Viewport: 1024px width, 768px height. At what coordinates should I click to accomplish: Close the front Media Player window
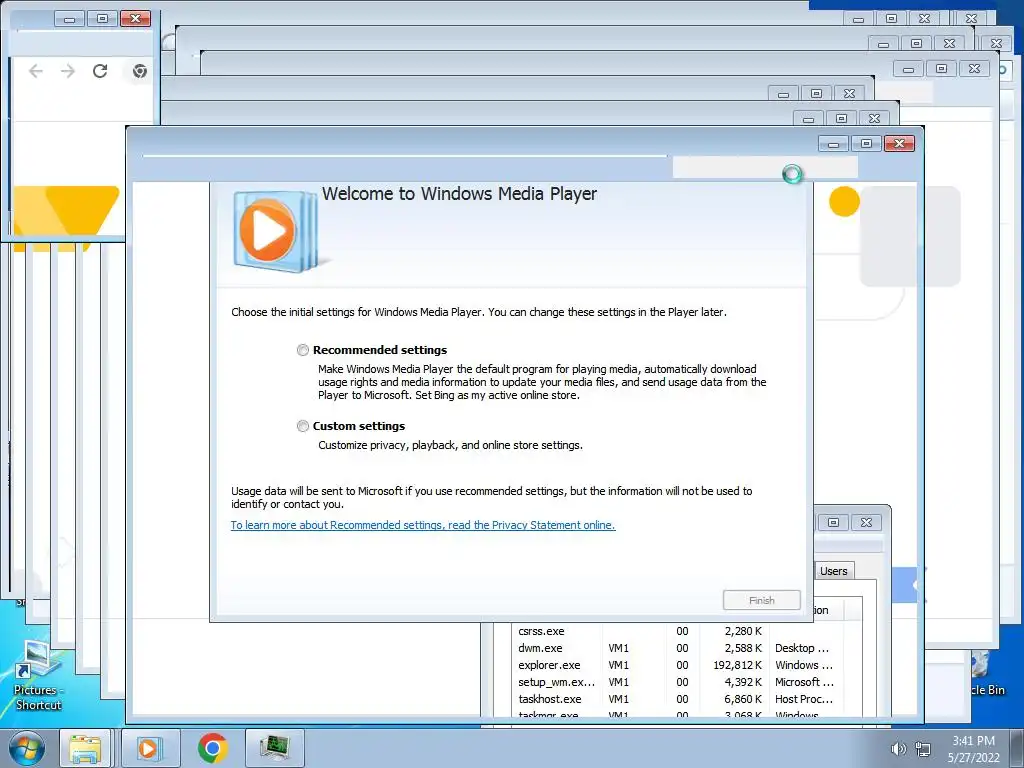[899, 144]
